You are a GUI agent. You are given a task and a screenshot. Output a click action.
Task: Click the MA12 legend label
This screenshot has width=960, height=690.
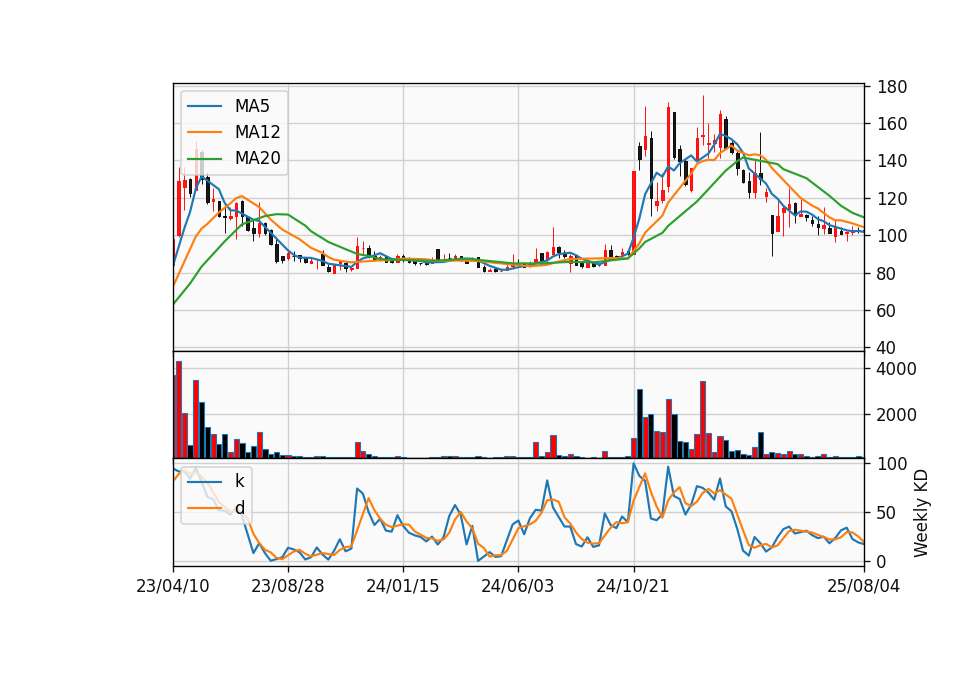[257, 132]
